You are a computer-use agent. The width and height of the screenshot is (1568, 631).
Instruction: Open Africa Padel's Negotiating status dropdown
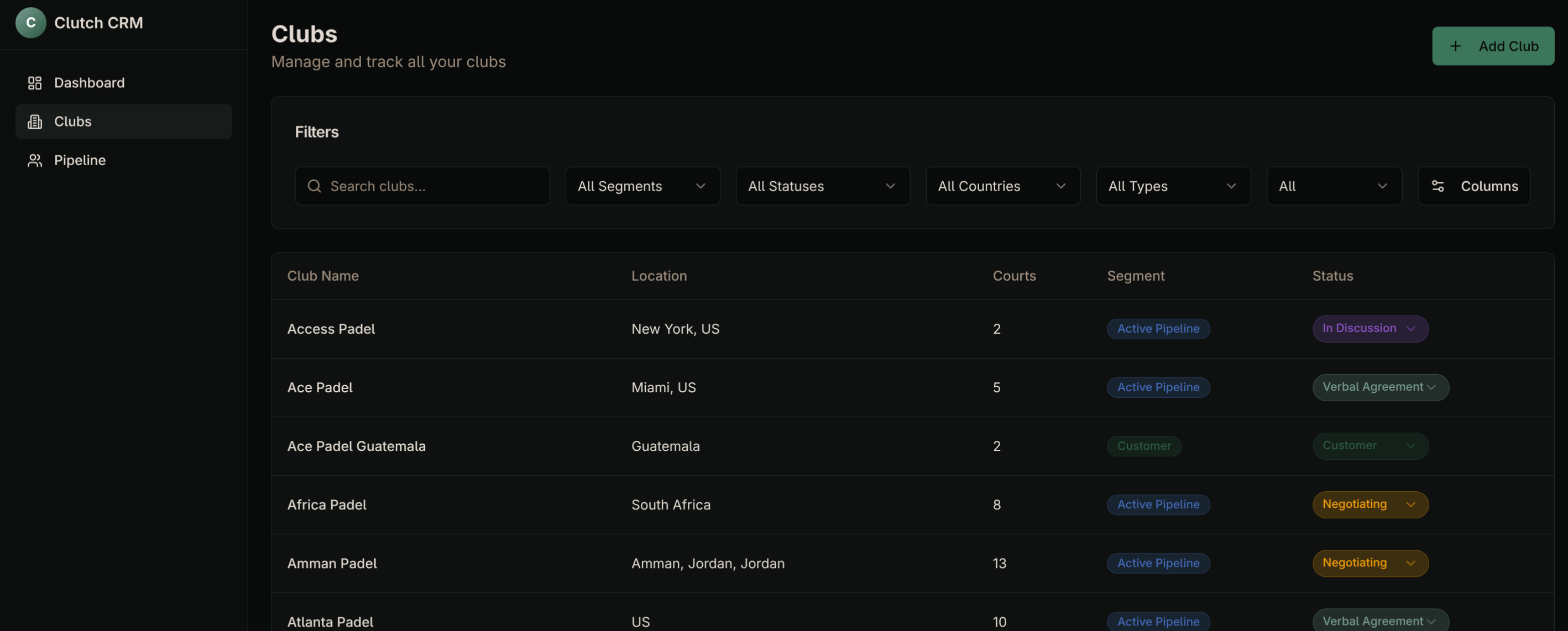pyautogui.click(x=1370, y=504)
